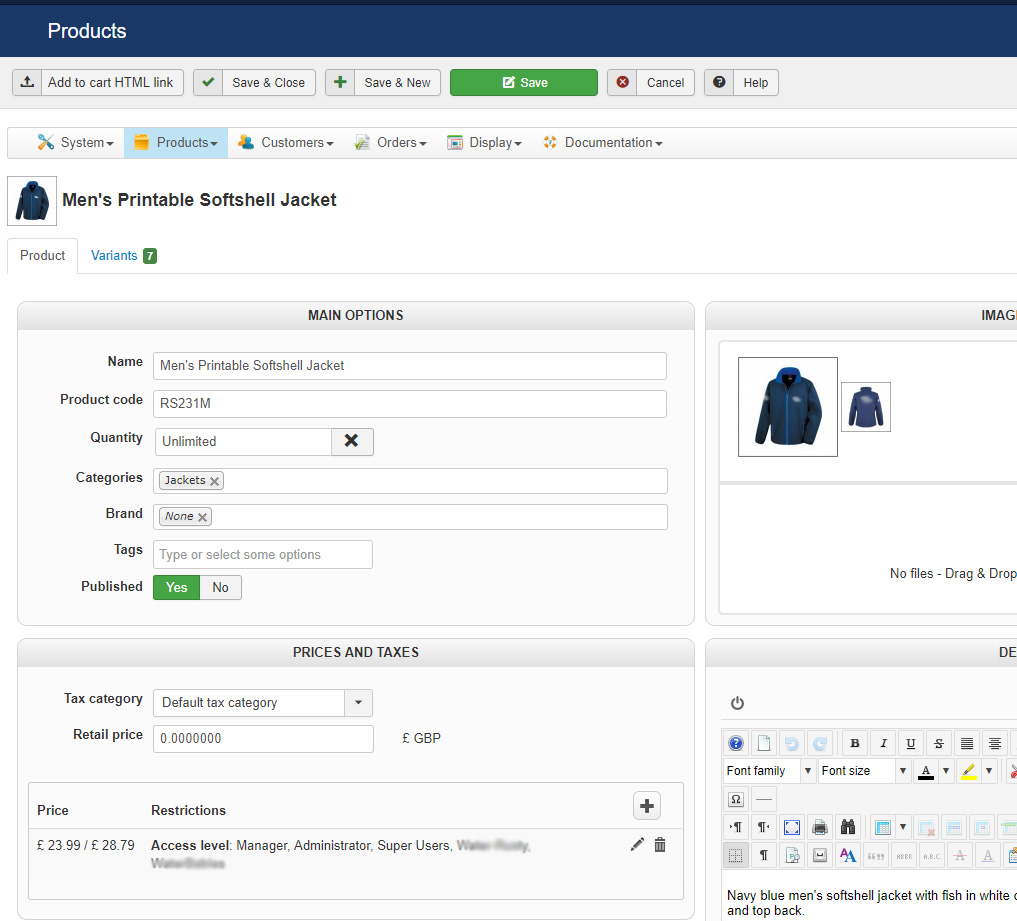Screen dimensions: 1017x921
Task: Click the Product code input field
Action: coord(410,404)
